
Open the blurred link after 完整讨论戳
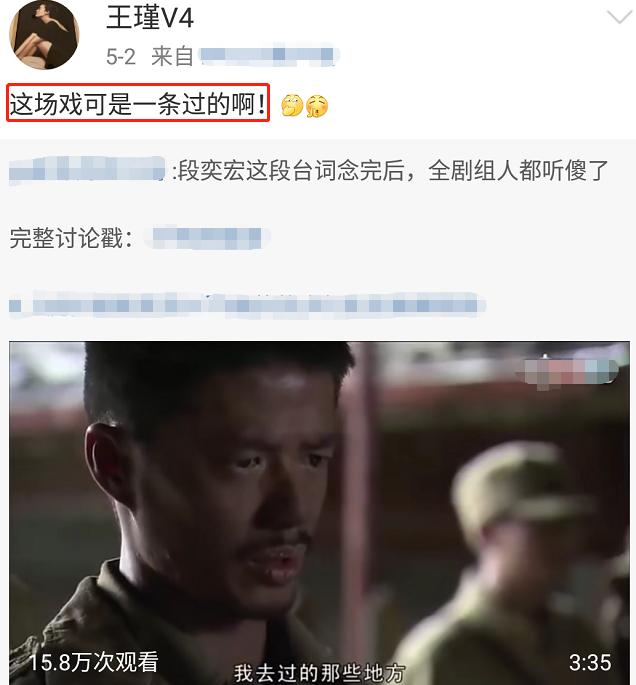pyautogui.click(x=207, y=238)
